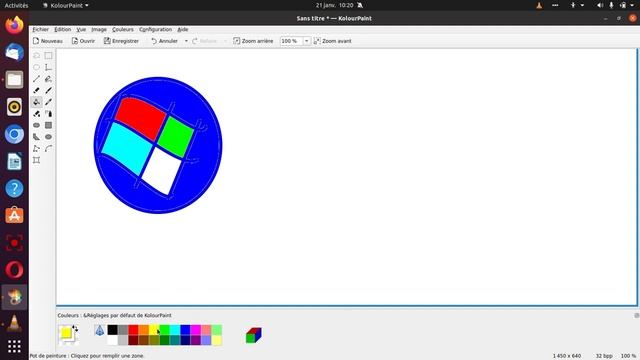Pick the transparent color diamond icon

pyautogui.click(x=100, y=330)
